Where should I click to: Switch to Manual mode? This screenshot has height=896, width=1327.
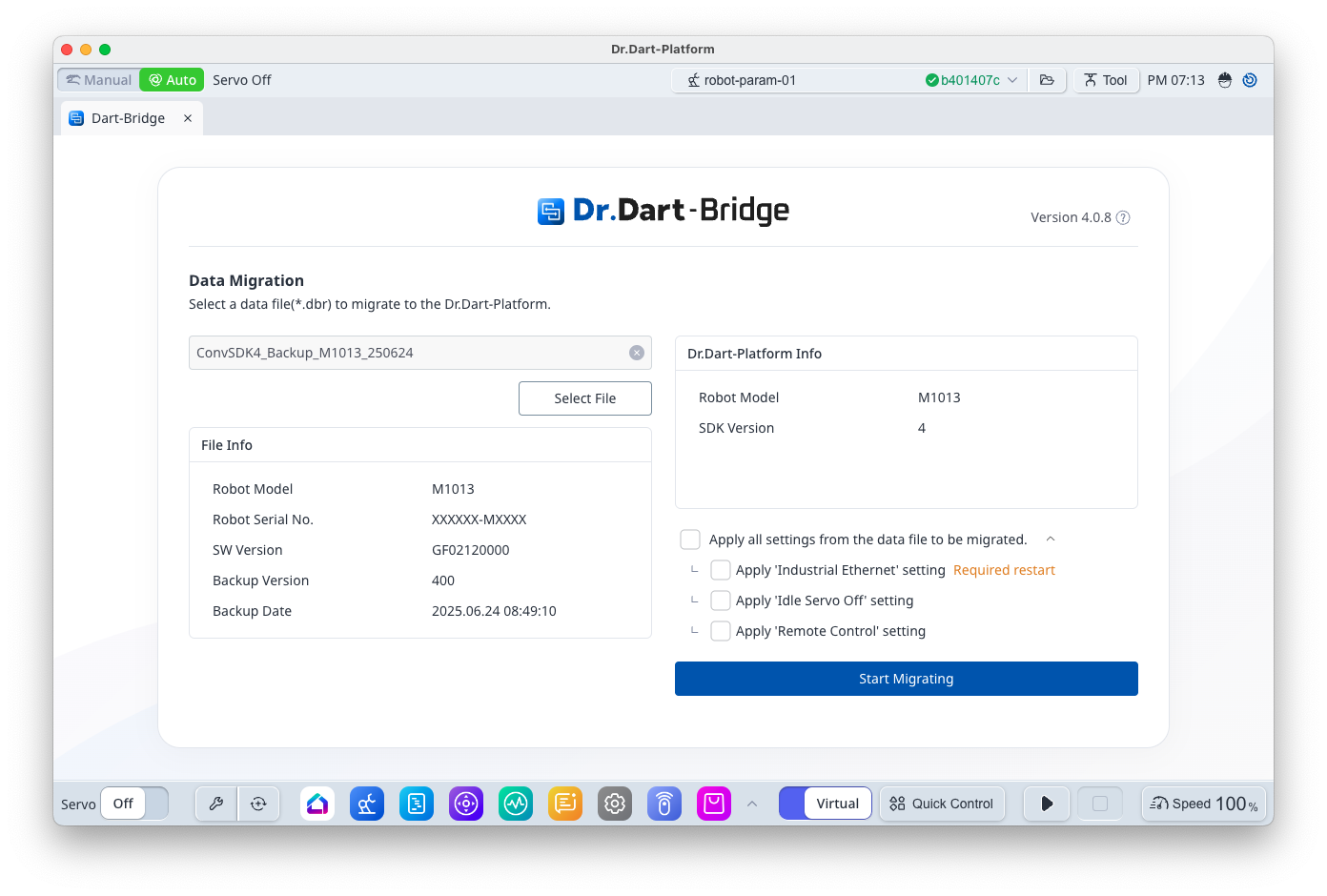pyautogui.click(x=99, y=80)
